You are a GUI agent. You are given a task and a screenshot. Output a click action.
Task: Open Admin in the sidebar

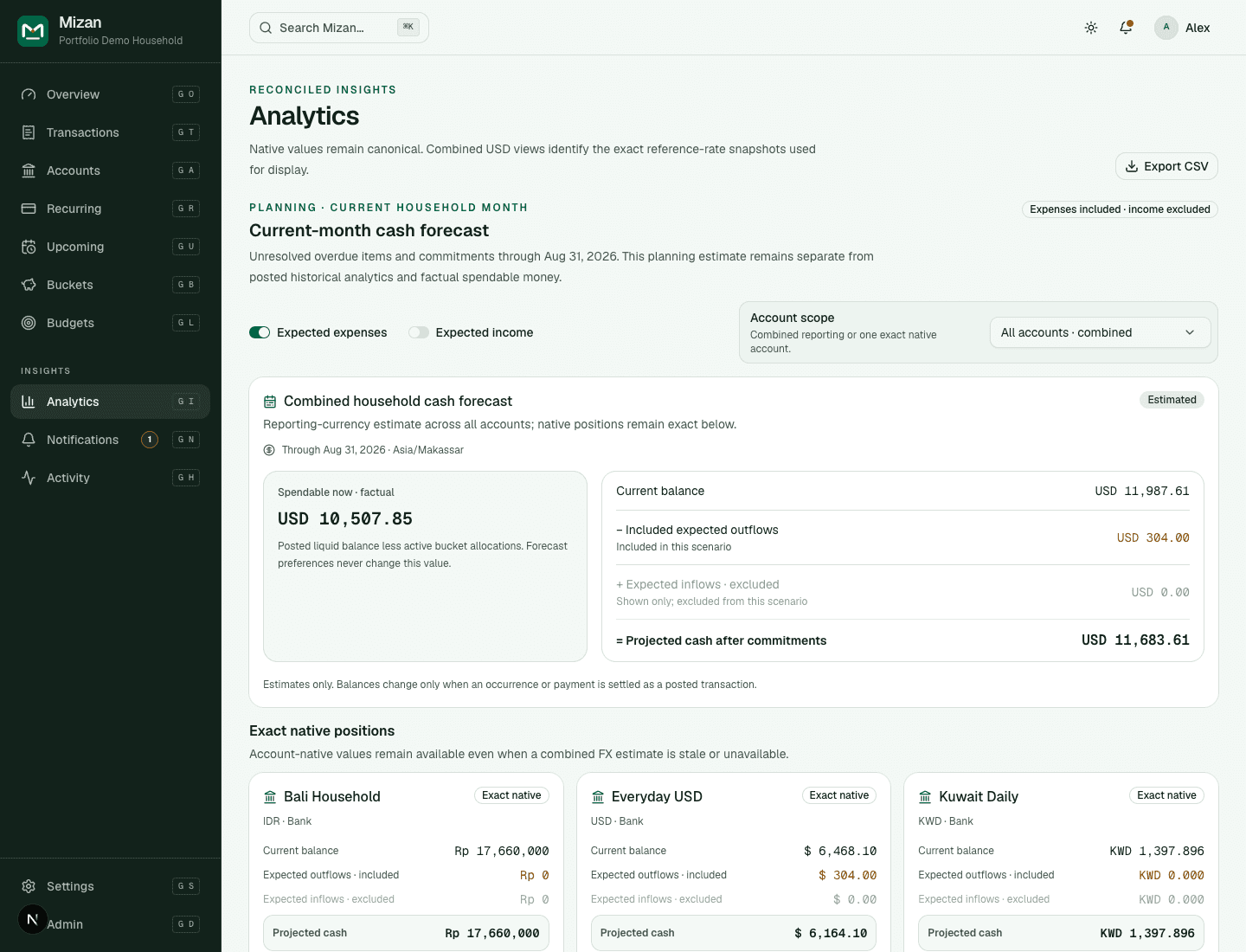[x=110, y=924]
